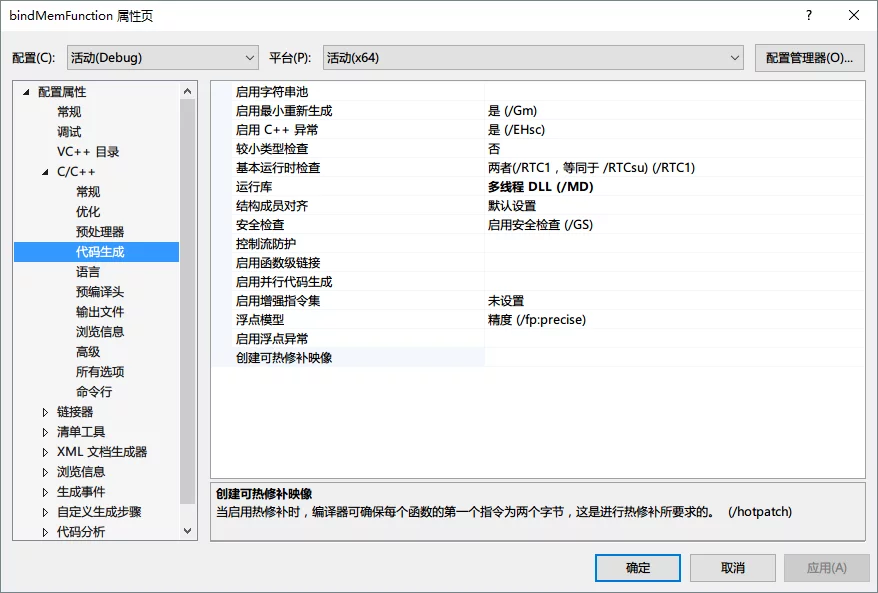The width and height of the screenshot is (878, 593).
Task: Click the 启用字符串池 value cell
Action: coord(672,92)
